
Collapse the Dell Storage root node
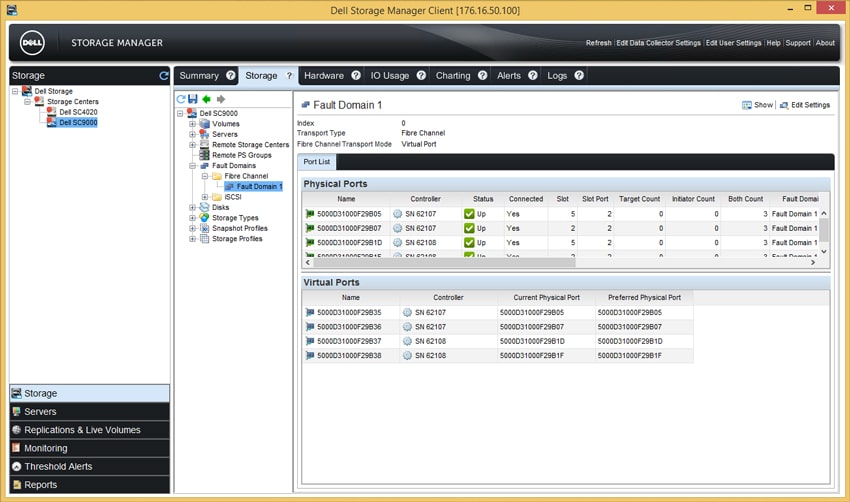pos(15,91)
